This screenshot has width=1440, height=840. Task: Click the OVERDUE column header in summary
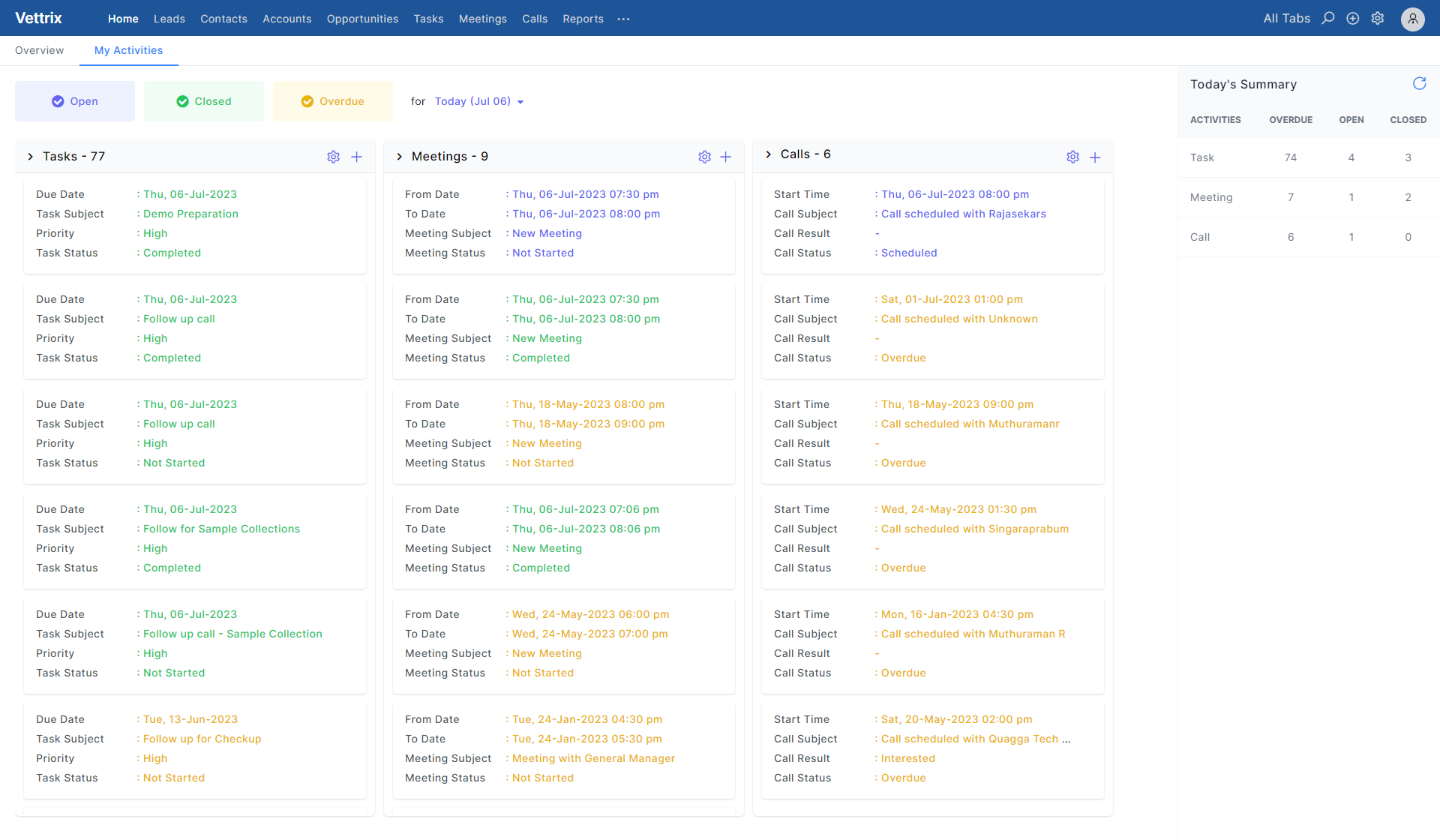click(x=1290, y=120)
